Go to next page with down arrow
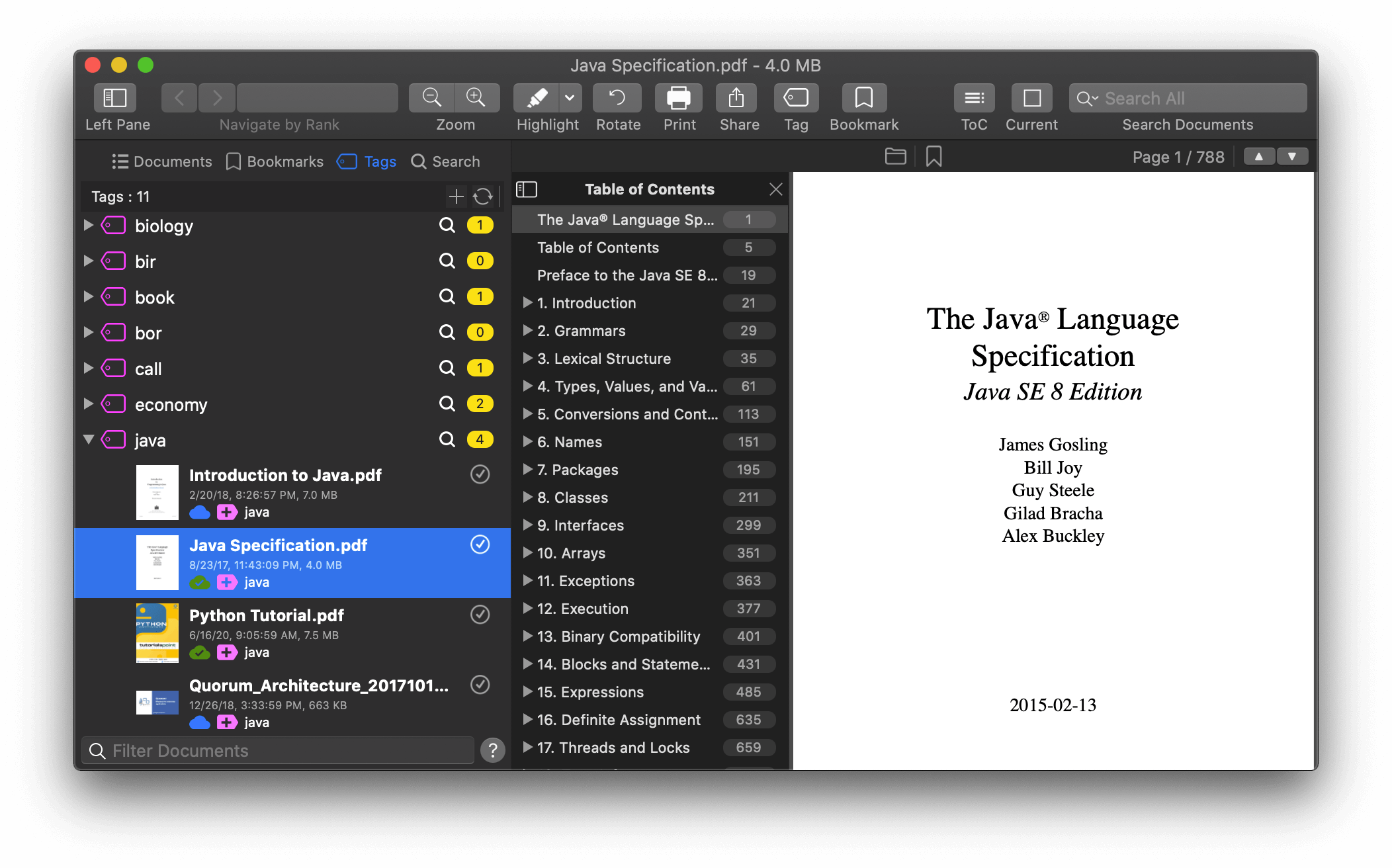 coord(1292,157)
